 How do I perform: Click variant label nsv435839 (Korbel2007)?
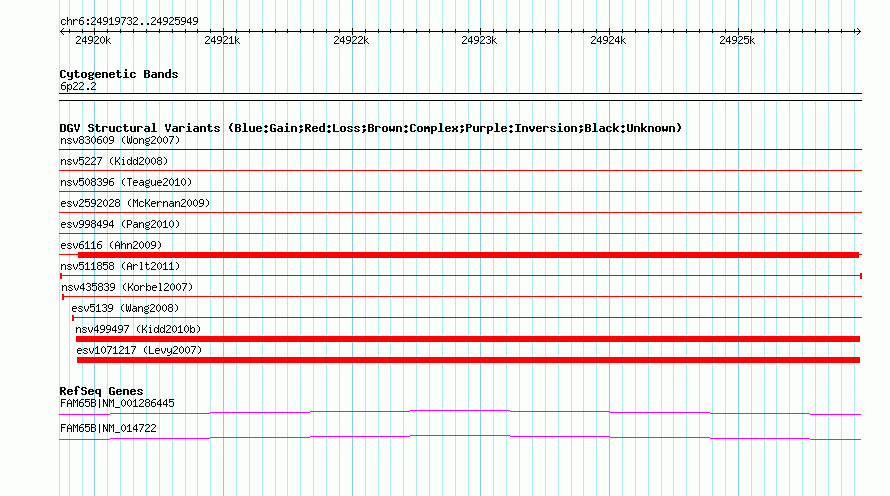[x=127, y=287]
